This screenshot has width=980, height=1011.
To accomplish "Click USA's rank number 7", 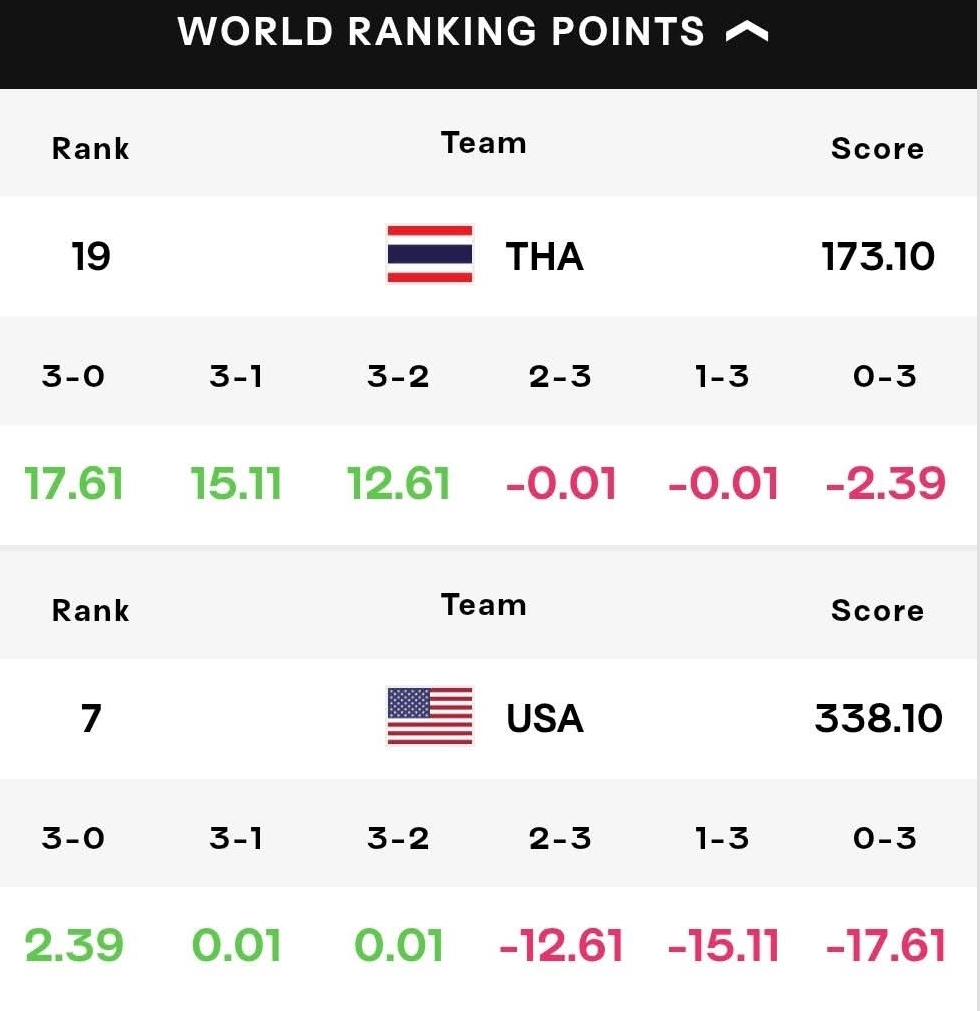I will click(91, 718).
